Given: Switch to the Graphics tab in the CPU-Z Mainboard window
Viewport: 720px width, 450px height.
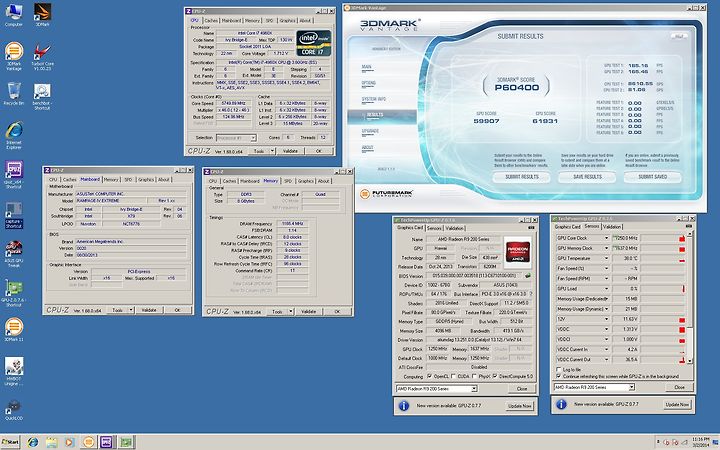Looking at the screenshot, I should (146, 180).
